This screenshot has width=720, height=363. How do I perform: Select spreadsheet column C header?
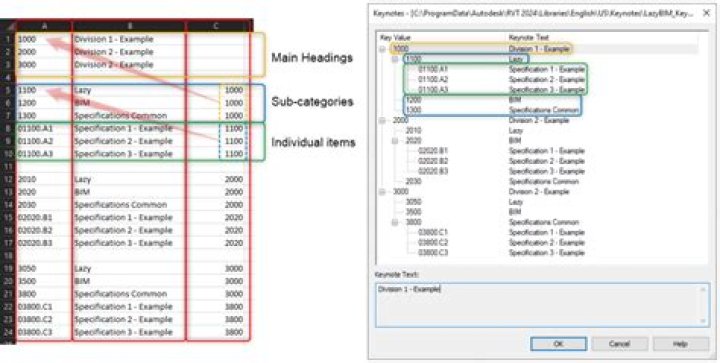point(217,26)
